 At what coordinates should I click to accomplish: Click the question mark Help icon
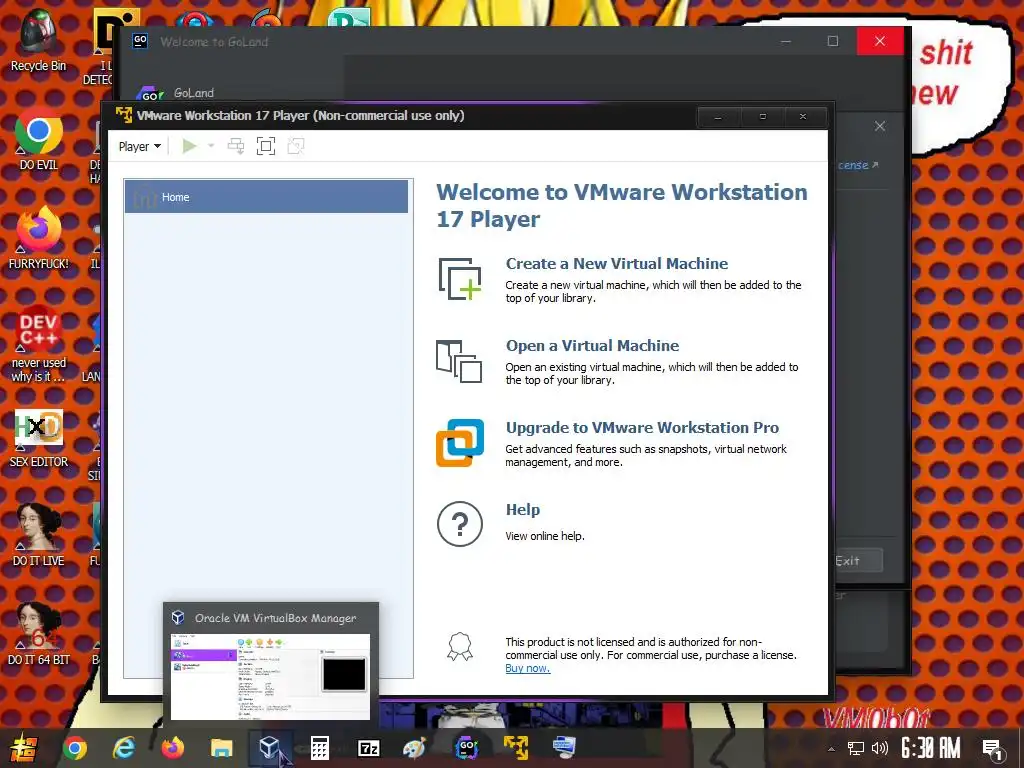[460, 524]
